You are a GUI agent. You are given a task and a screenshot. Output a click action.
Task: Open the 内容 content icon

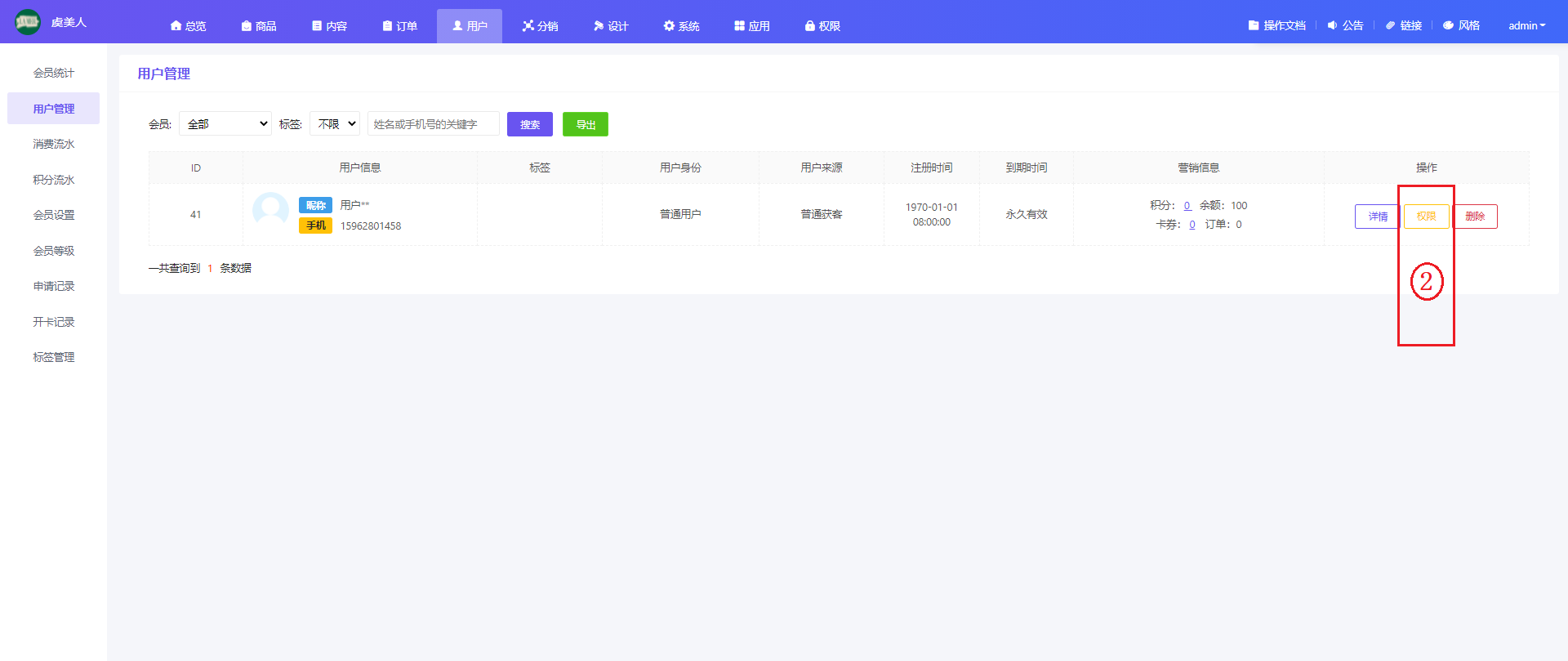(317, 26)
